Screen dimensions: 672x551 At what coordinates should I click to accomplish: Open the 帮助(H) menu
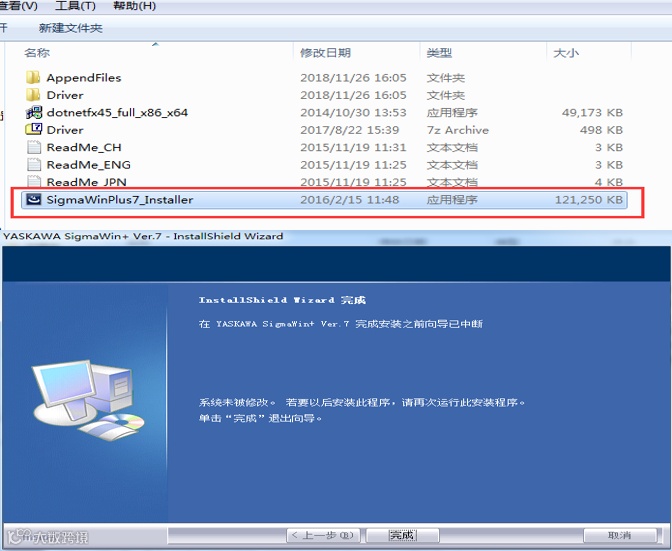[134, 6]
